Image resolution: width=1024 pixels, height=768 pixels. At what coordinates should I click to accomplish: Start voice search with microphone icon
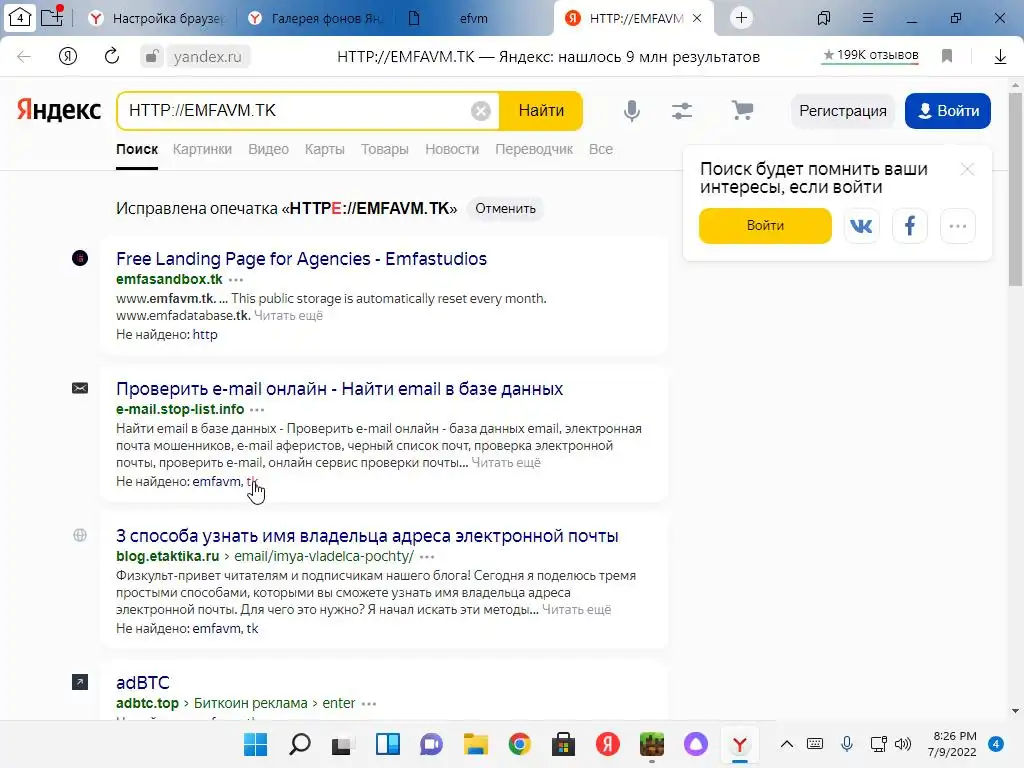[632, 111]
